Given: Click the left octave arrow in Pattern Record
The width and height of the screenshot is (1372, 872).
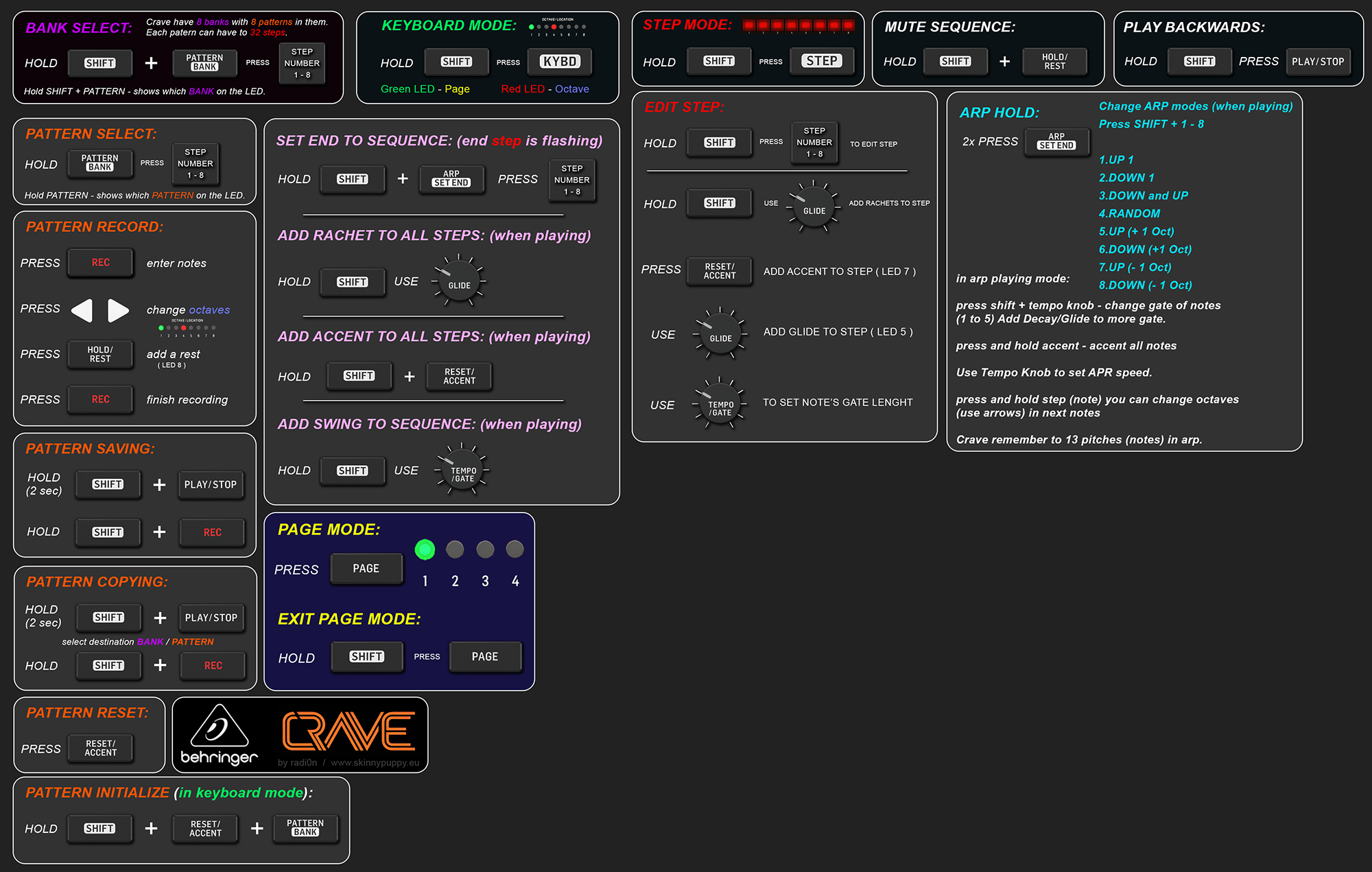Looking at the screenshot, I should pyautogui.click(x=82, y=310).
